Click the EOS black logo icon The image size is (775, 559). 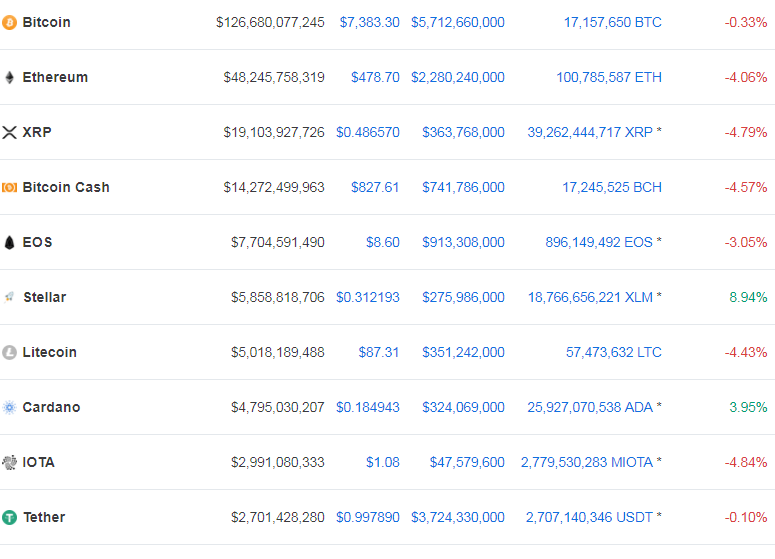(9, 242)
